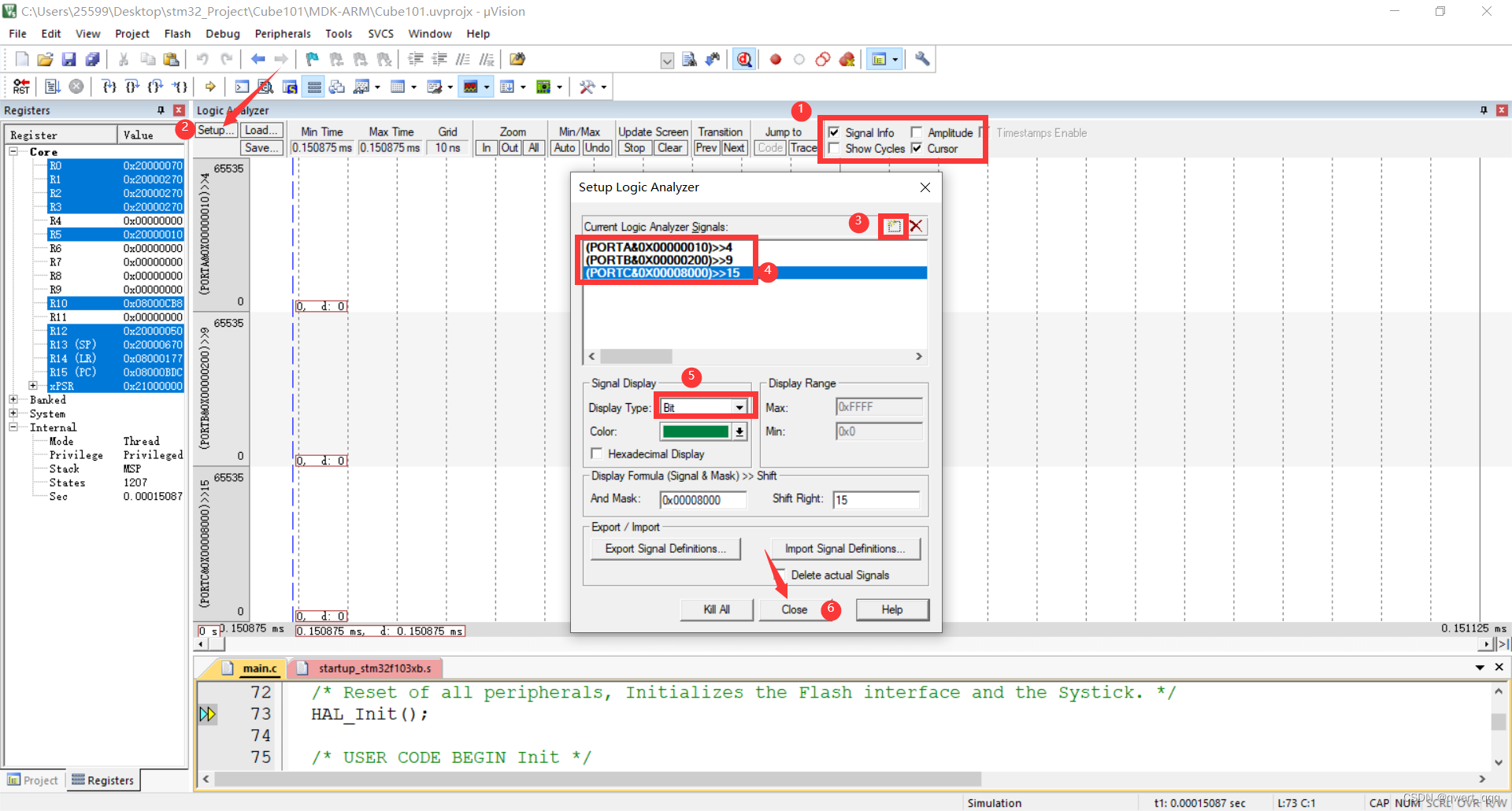Click the Save All icon
The width and height of the screenshot is (1512, 811).
tap(92, 59)
